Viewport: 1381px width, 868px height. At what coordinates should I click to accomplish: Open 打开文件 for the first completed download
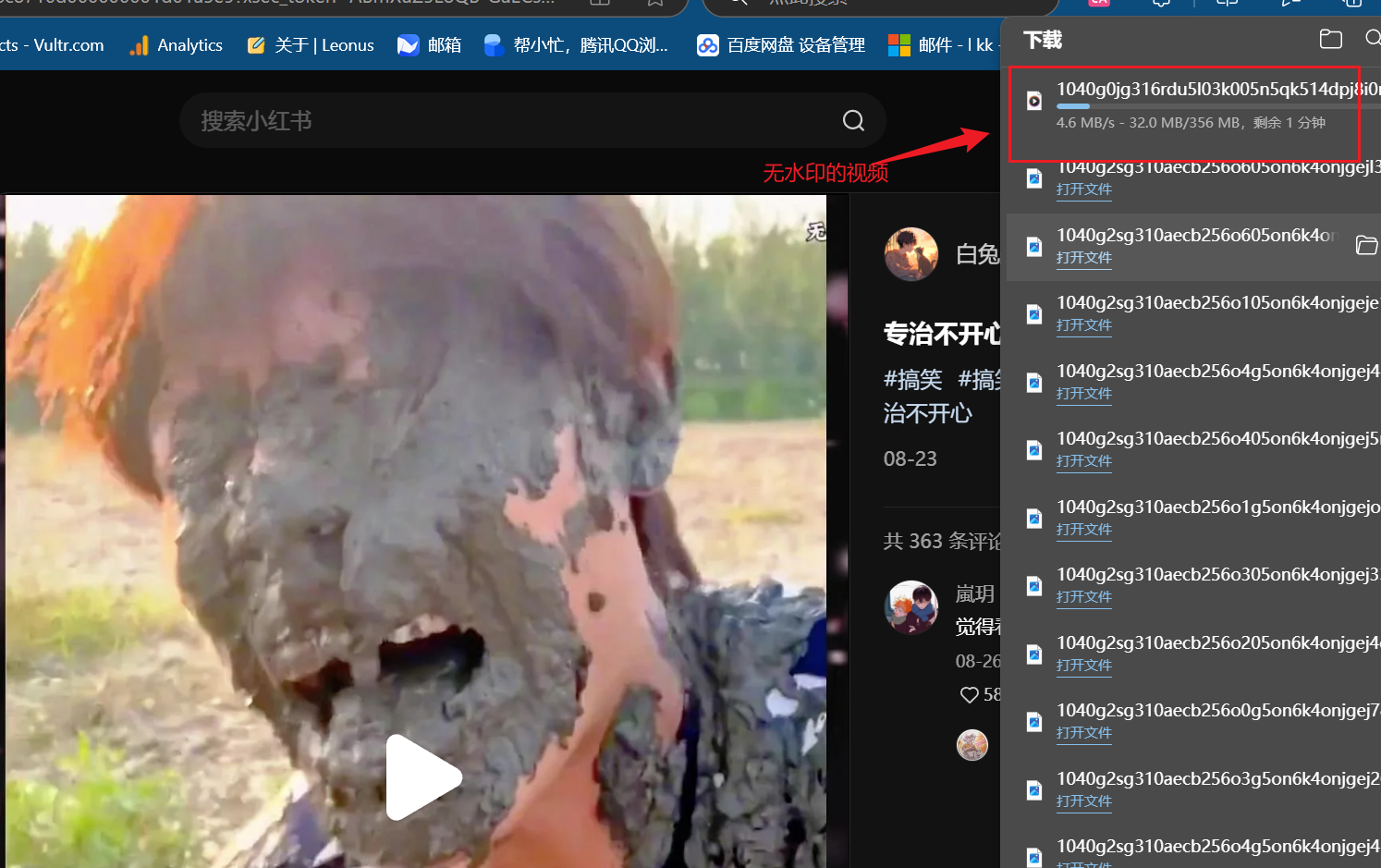tap(1083, 189)
